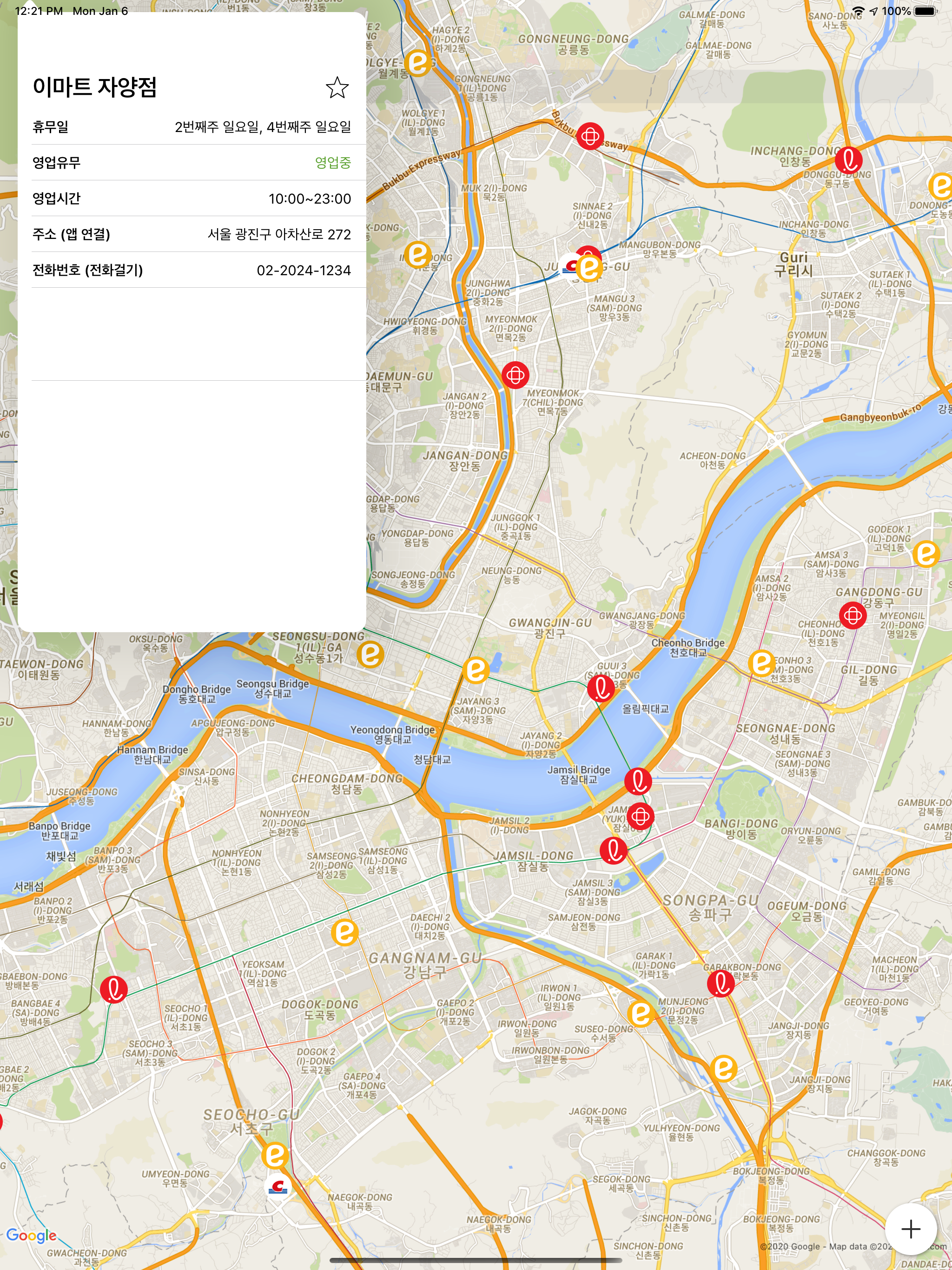Tap the battery indicator in status bar
Image resolution: width=952 pixels, height=1270 pixels.
click(x=925, y=11)
